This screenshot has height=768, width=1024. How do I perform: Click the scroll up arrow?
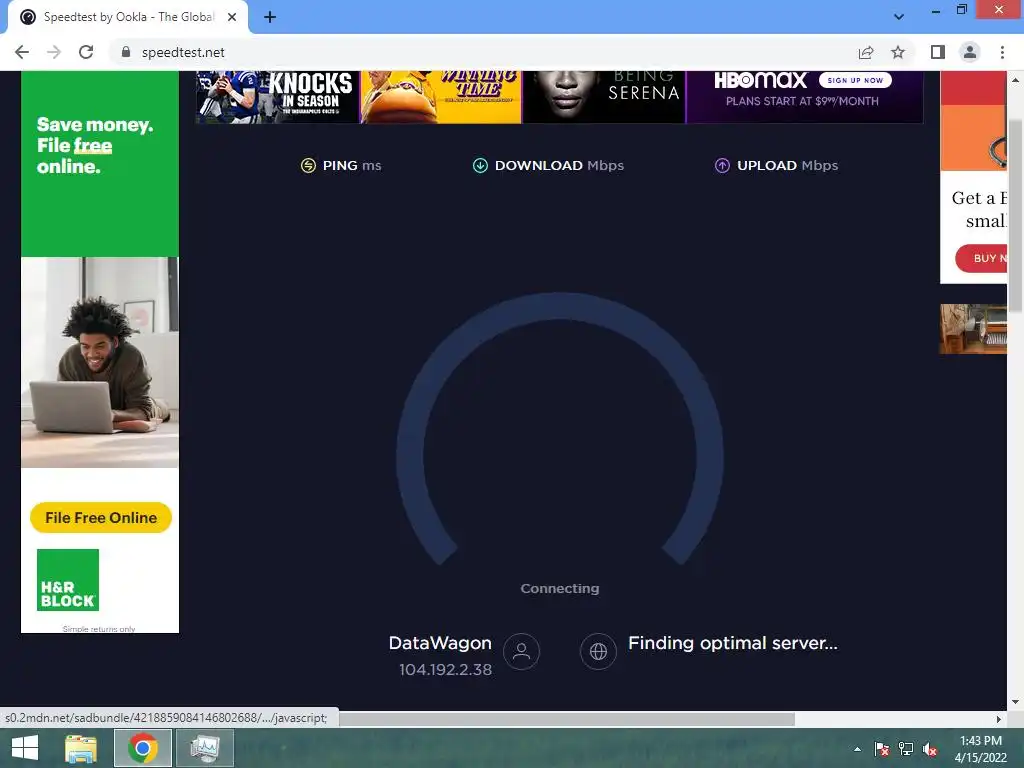(1015, 80)
